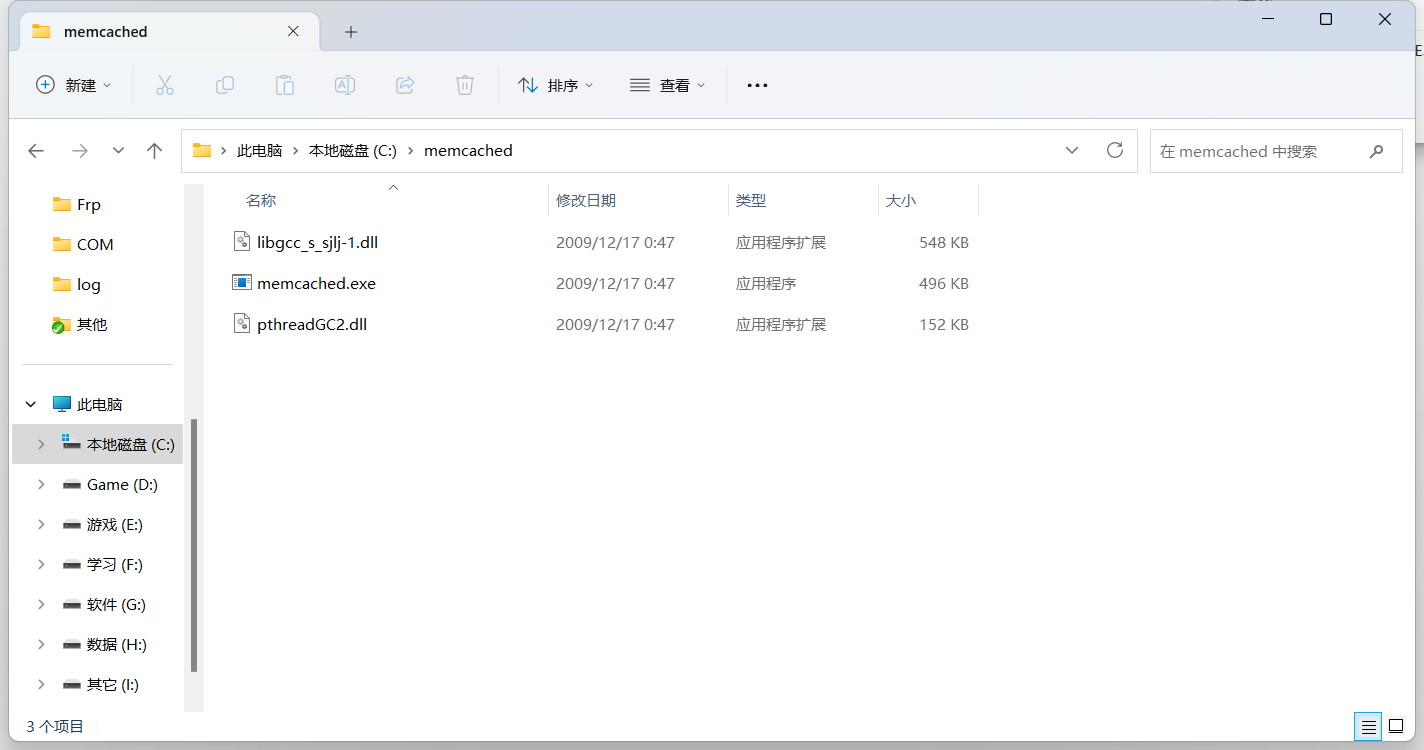Viewport: 1424px width, 750px height.
Task: Click the Share icon in toolbar
Action: [405, 86]
